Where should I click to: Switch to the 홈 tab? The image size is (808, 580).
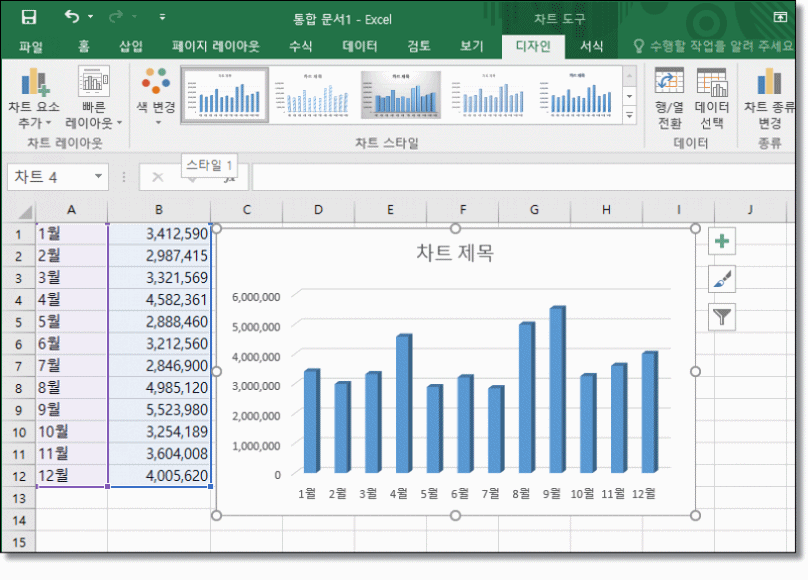pos(84,47)
